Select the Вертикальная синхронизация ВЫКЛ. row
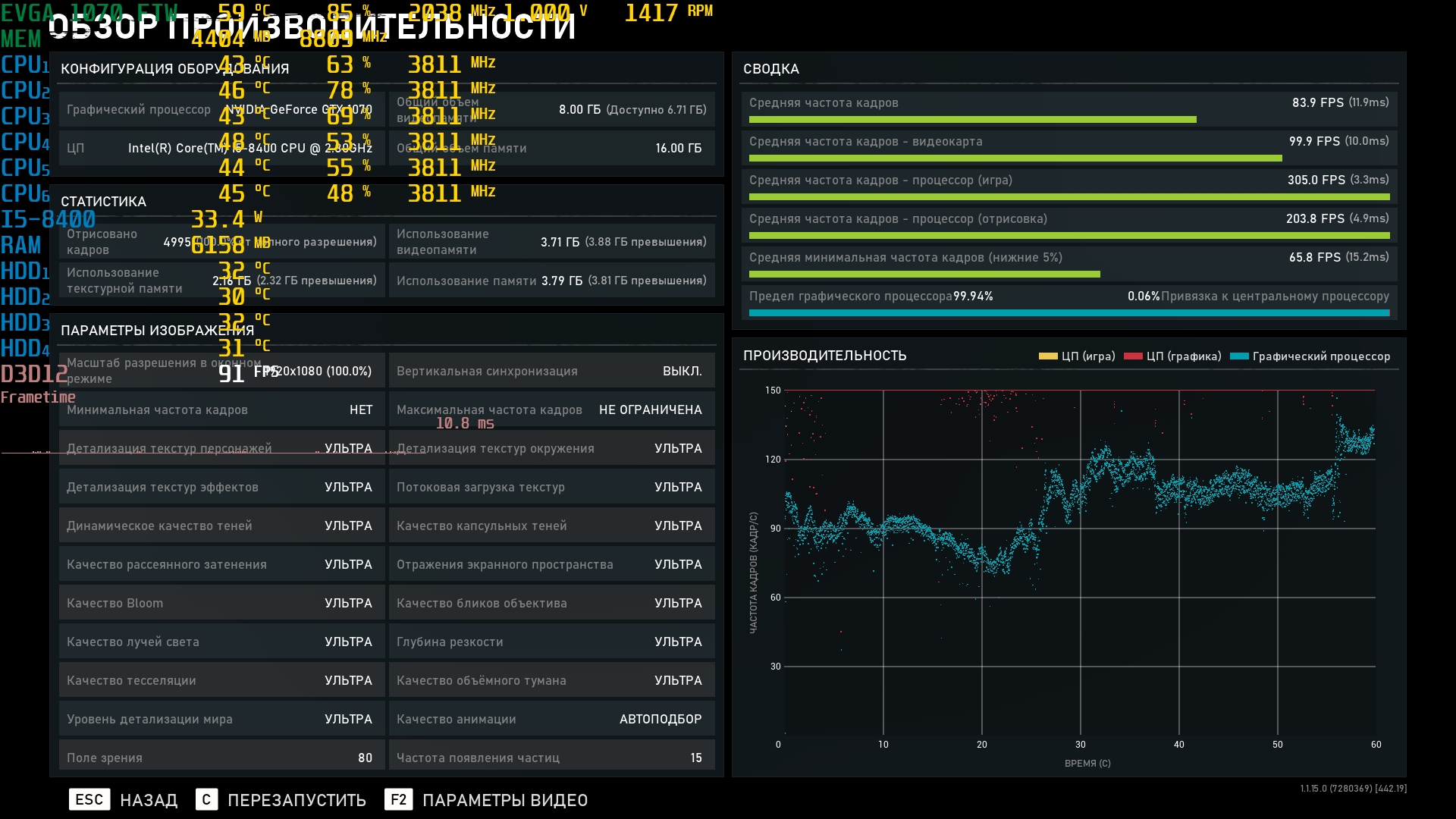This screenshot has width=1456, height=819. pos(551,371)
